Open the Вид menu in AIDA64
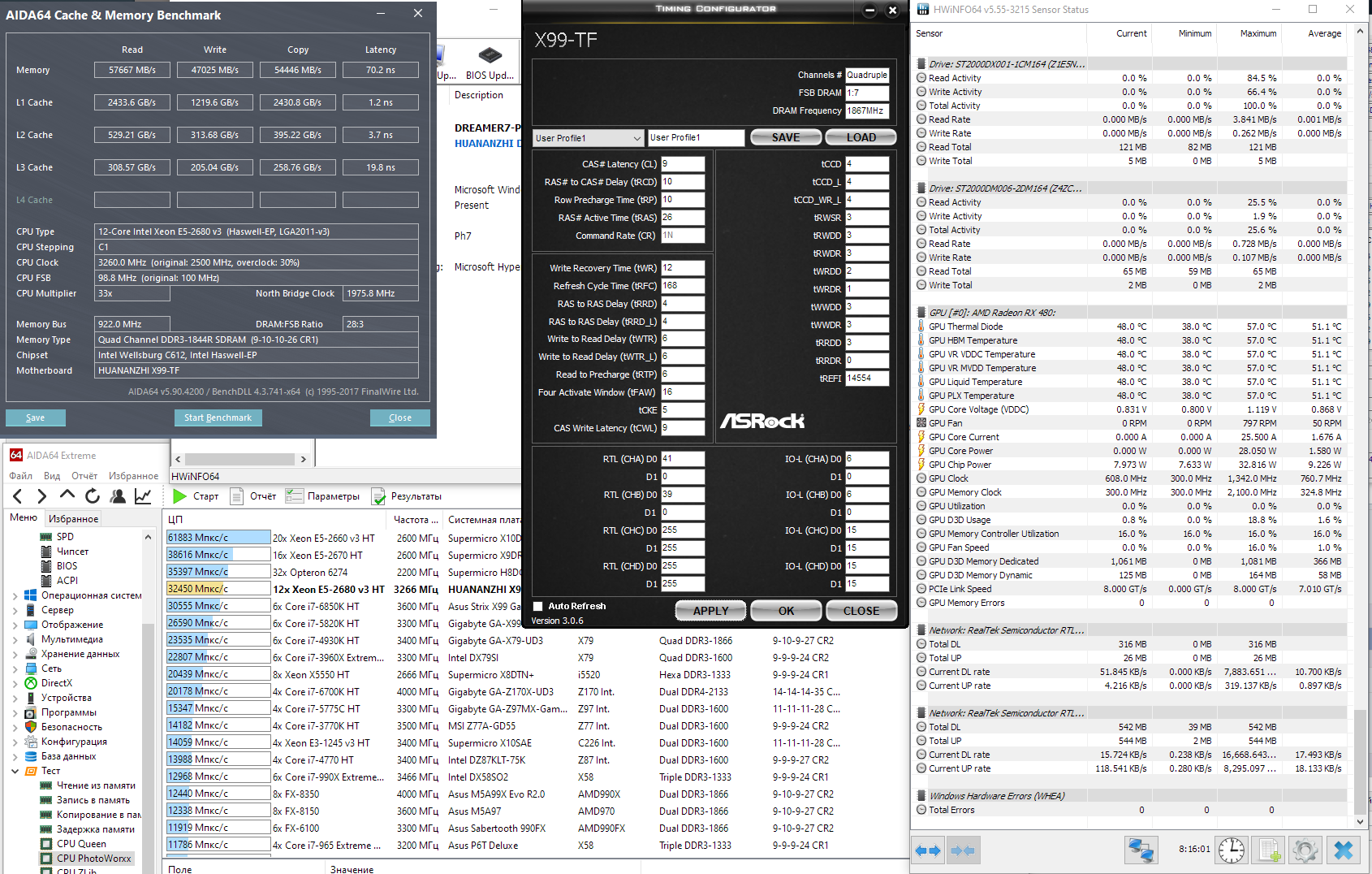The image size is (1372, 874). click(52, 476)
